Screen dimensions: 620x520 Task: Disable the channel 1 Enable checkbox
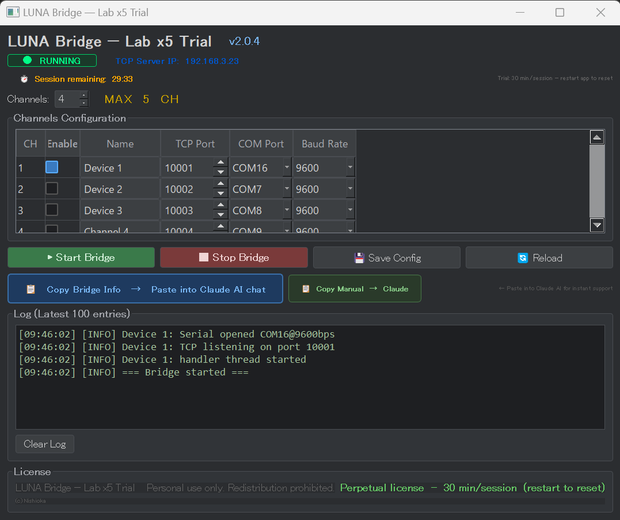[x=52, y=167]
